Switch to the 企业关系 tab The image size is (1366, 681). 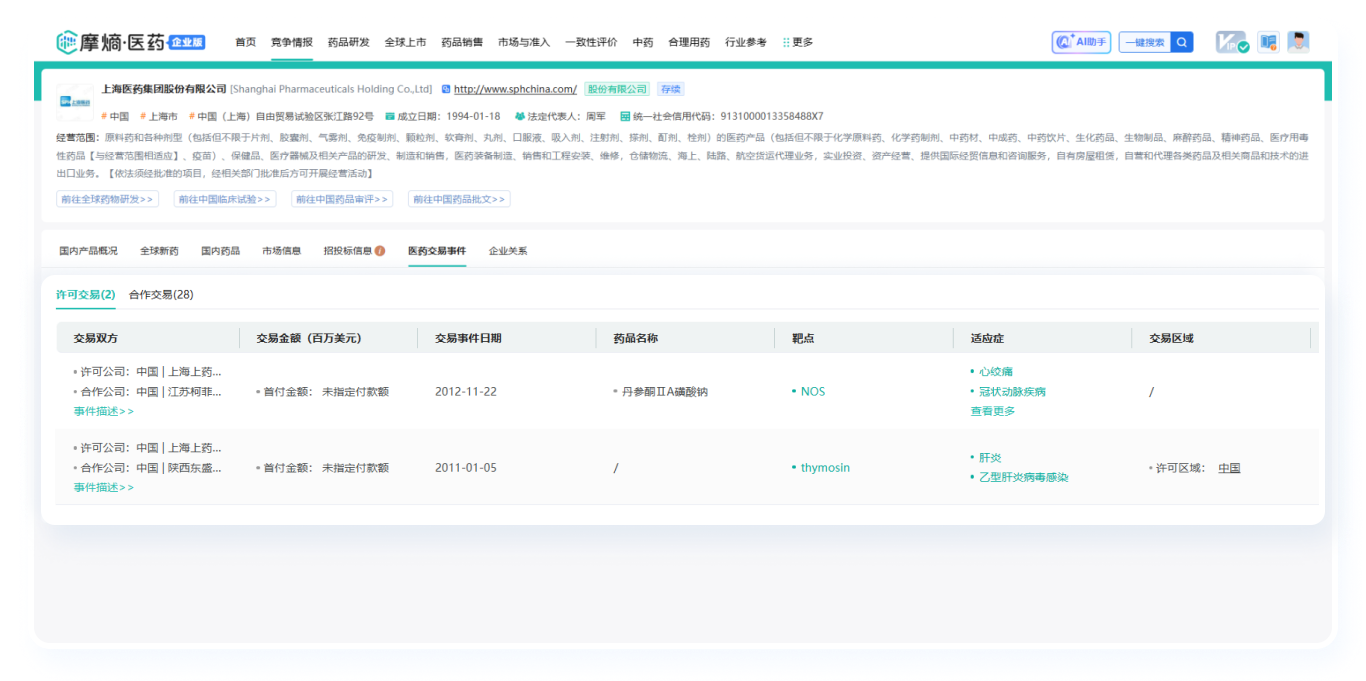click(x=508, y=251)
